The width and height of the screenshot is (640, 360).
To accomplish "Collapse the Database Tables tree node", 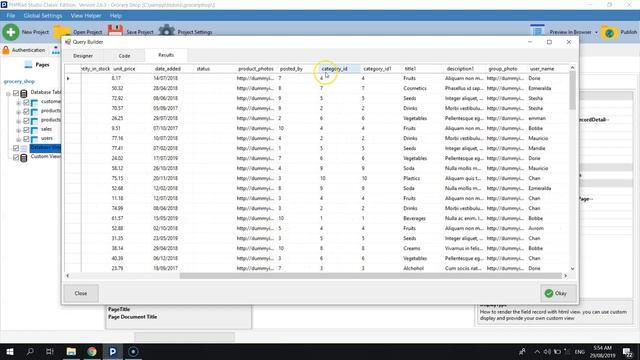I will pyautogui.click(x=8, y=93).
